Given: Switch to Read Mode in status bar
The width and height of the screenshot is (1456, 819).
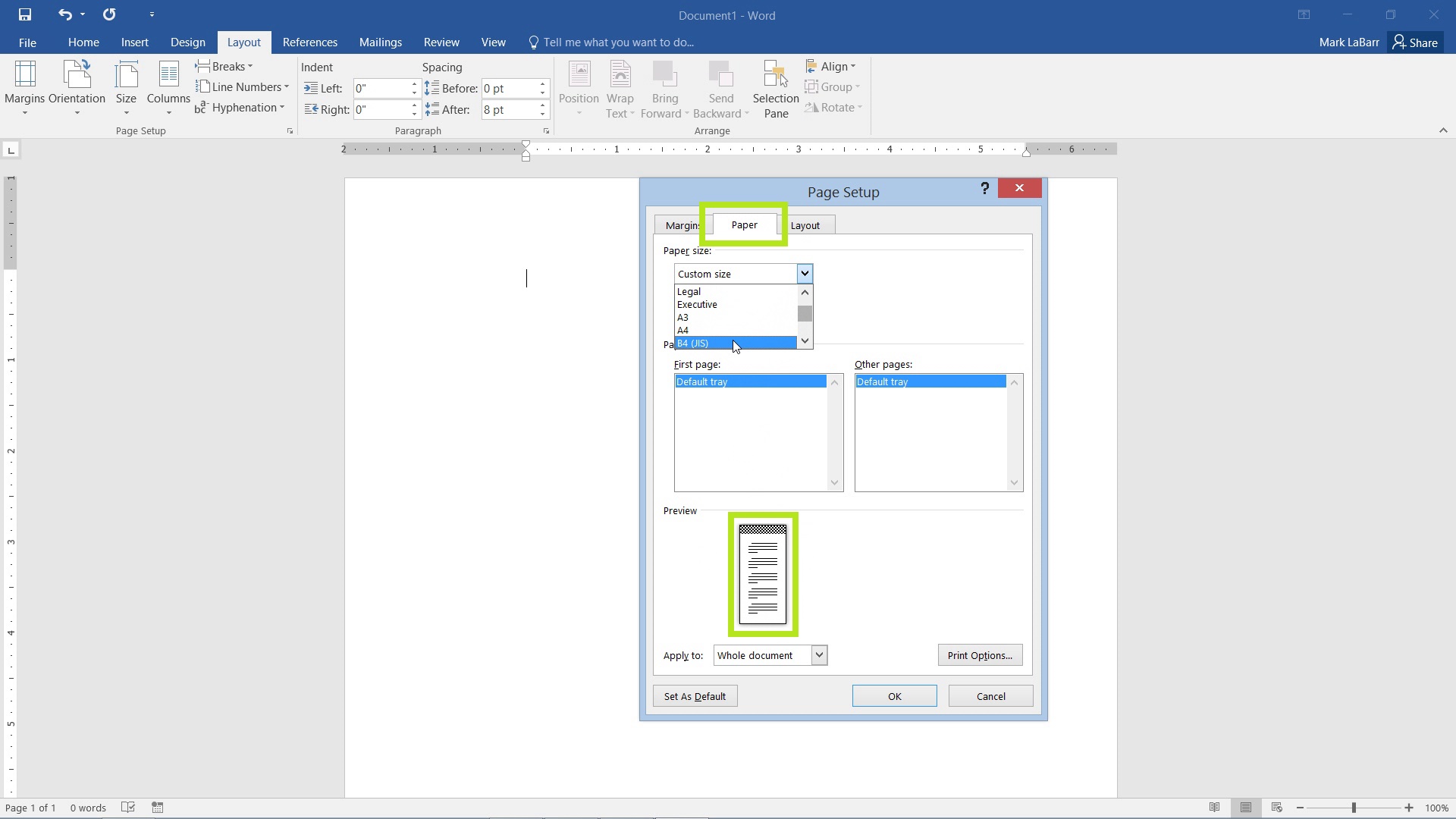Looking at the screenshot, I should (x=1215, y=807).
